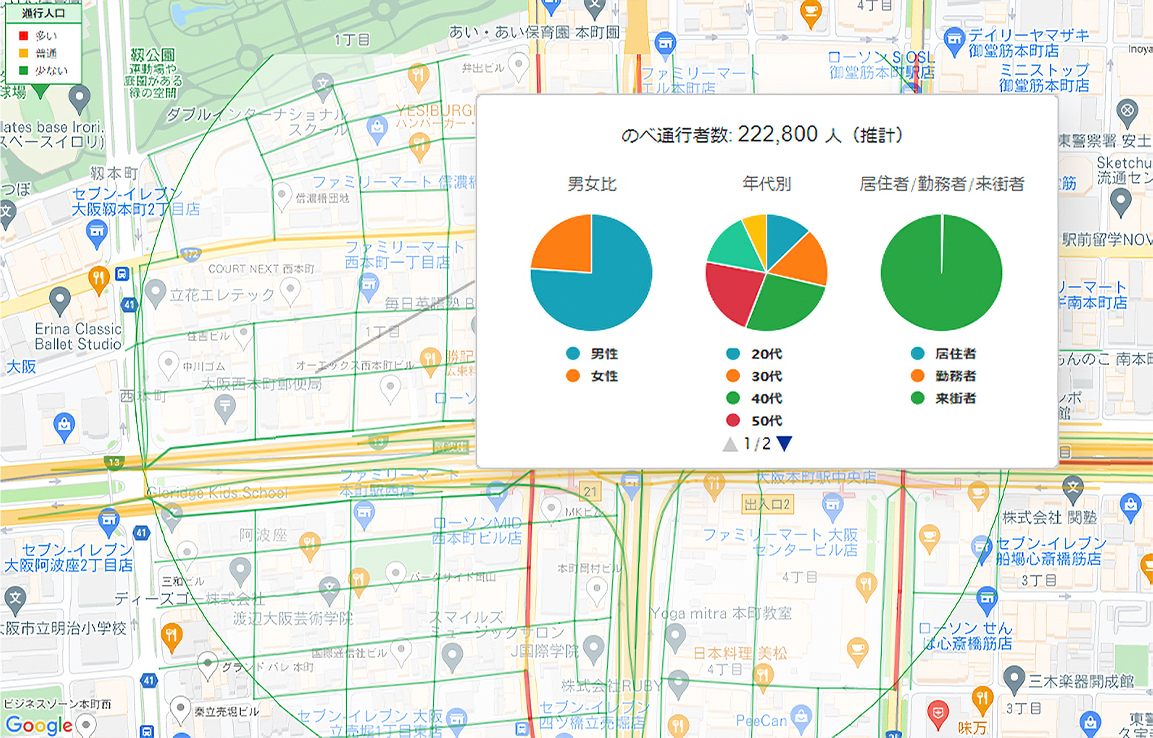Select the 秦立売堀ビル map pin

pyautogui.click(x=180, y=709)
